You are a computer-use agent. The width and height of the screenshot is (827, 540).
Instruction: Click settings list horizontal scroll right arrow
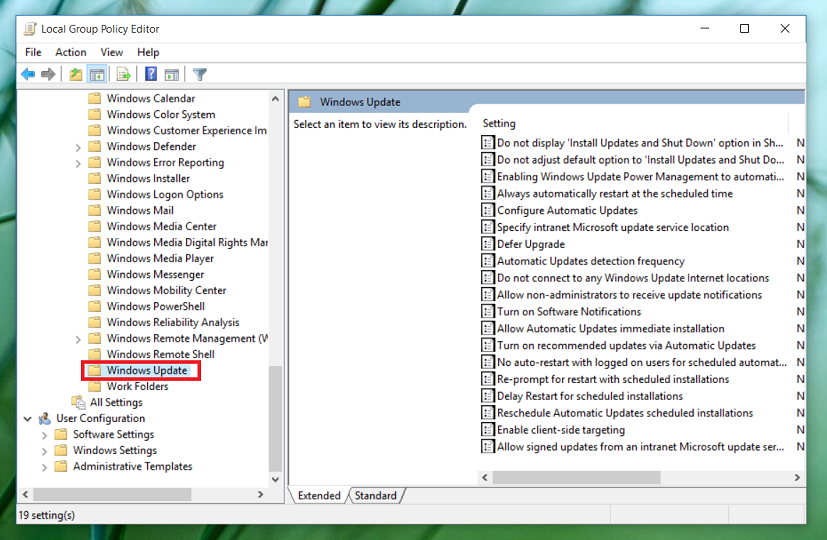[797, 477]
